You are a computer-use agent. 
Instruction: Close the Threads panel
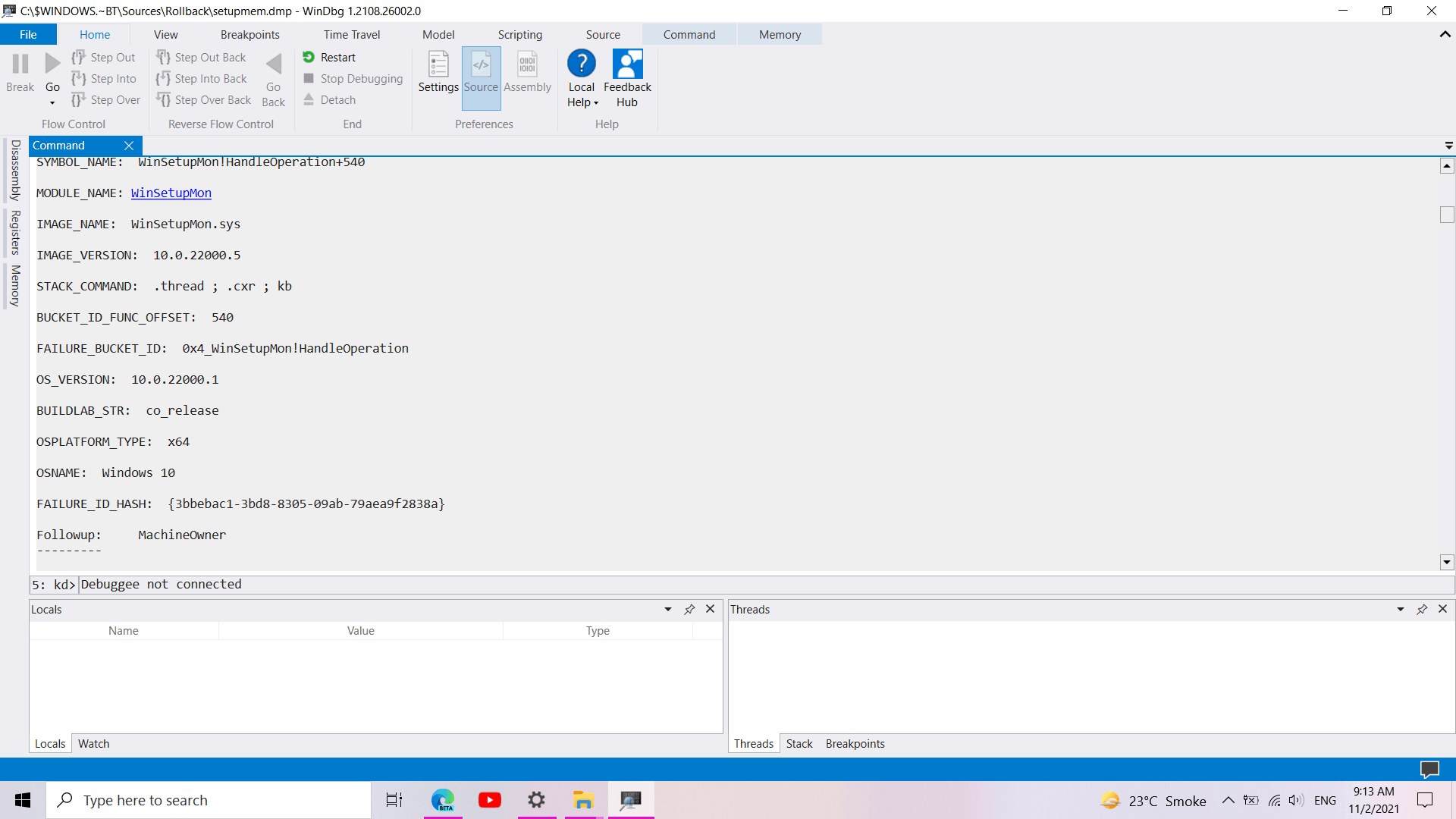pyautogui.click(x=1443, y=609)
